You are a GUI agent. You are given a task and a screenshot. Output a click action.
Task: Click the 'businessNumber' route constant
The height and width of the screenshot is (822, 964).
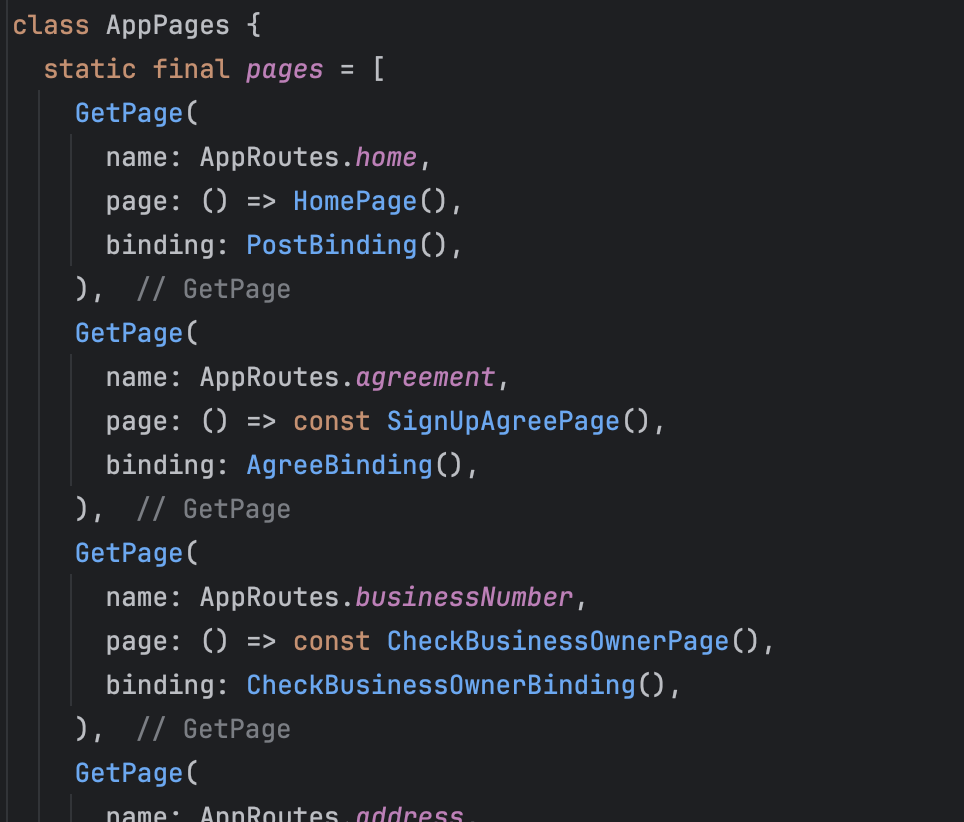point(464,598)
